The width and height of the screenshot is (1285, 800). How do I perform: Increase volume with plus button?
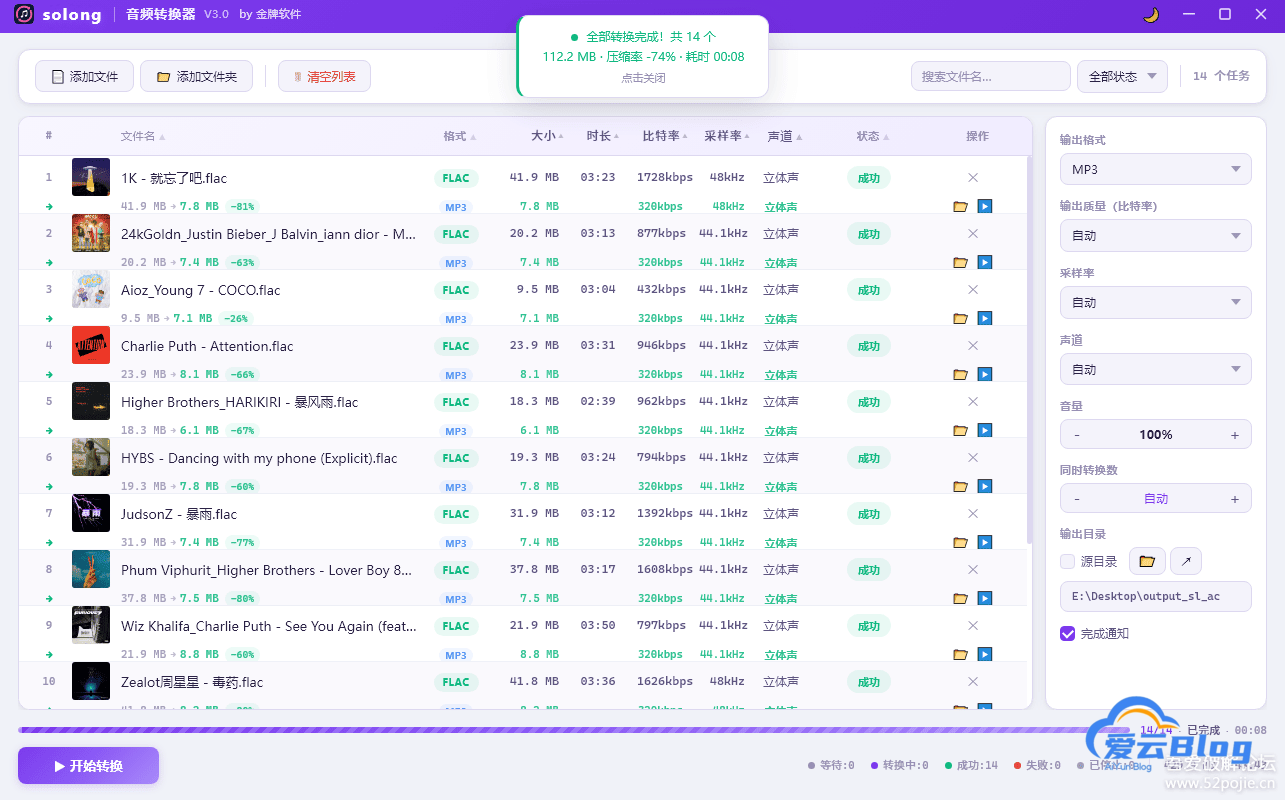pos(1235,435)
